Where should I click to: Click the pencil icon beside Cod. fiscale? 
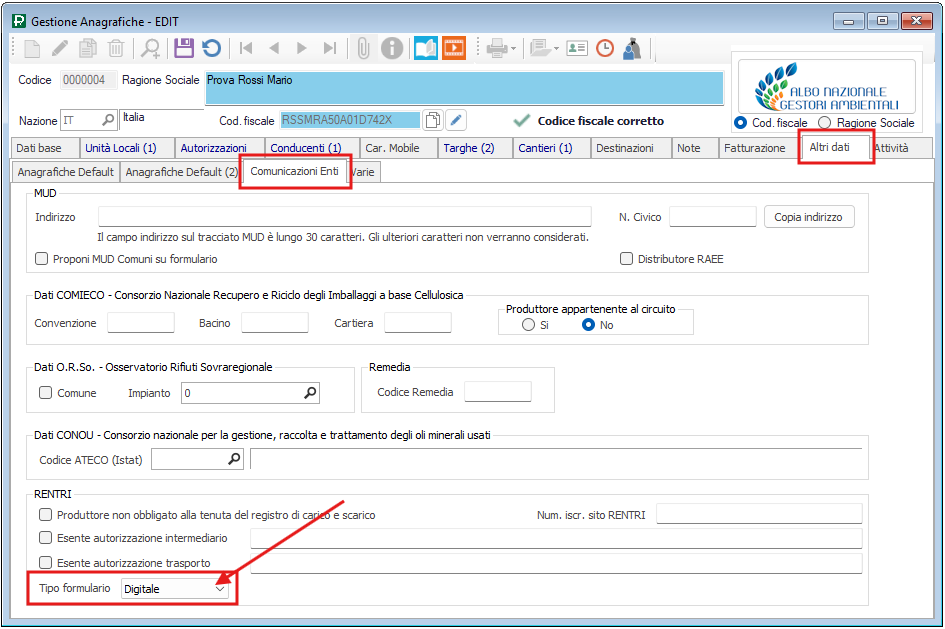point(456,120)
